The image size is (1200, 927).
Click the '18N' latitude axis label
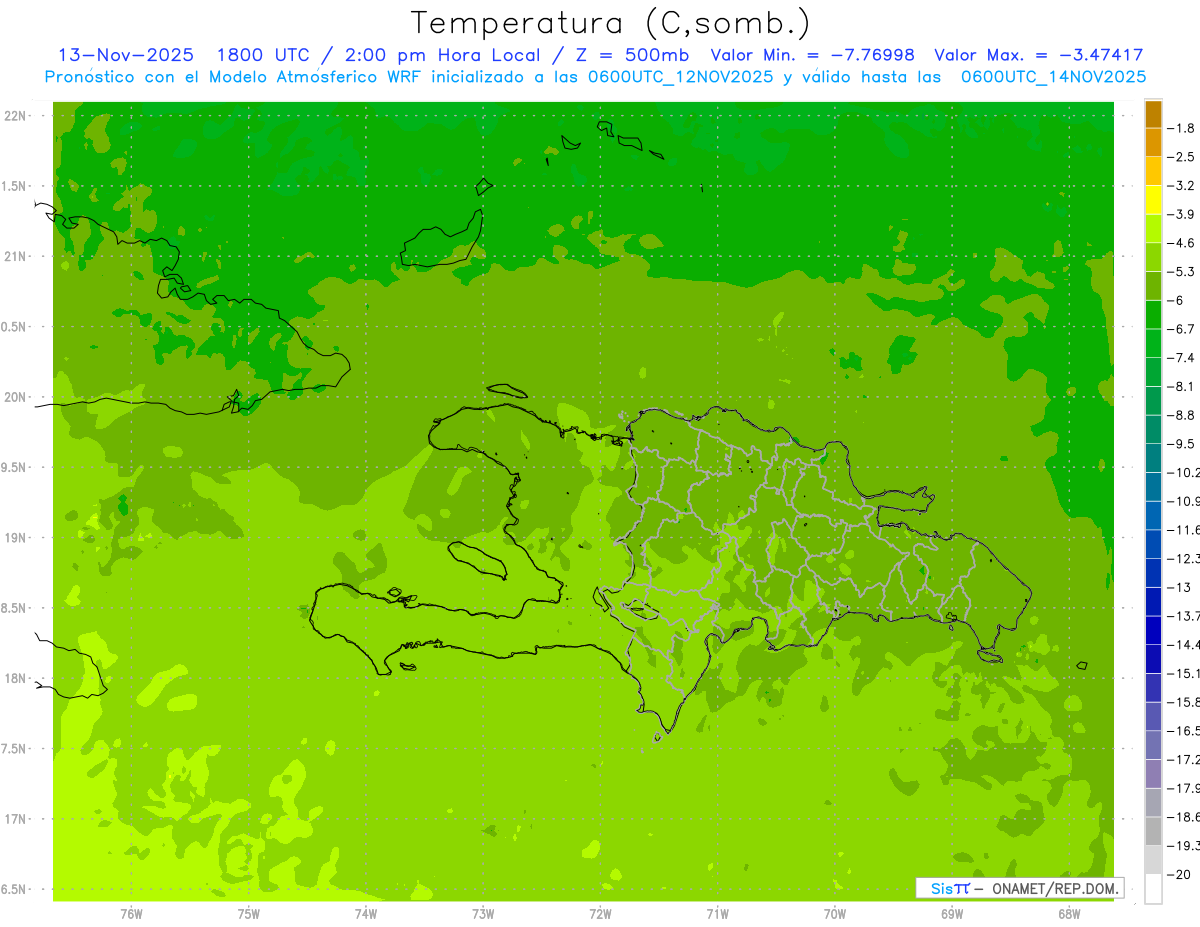tap(14, 678)
